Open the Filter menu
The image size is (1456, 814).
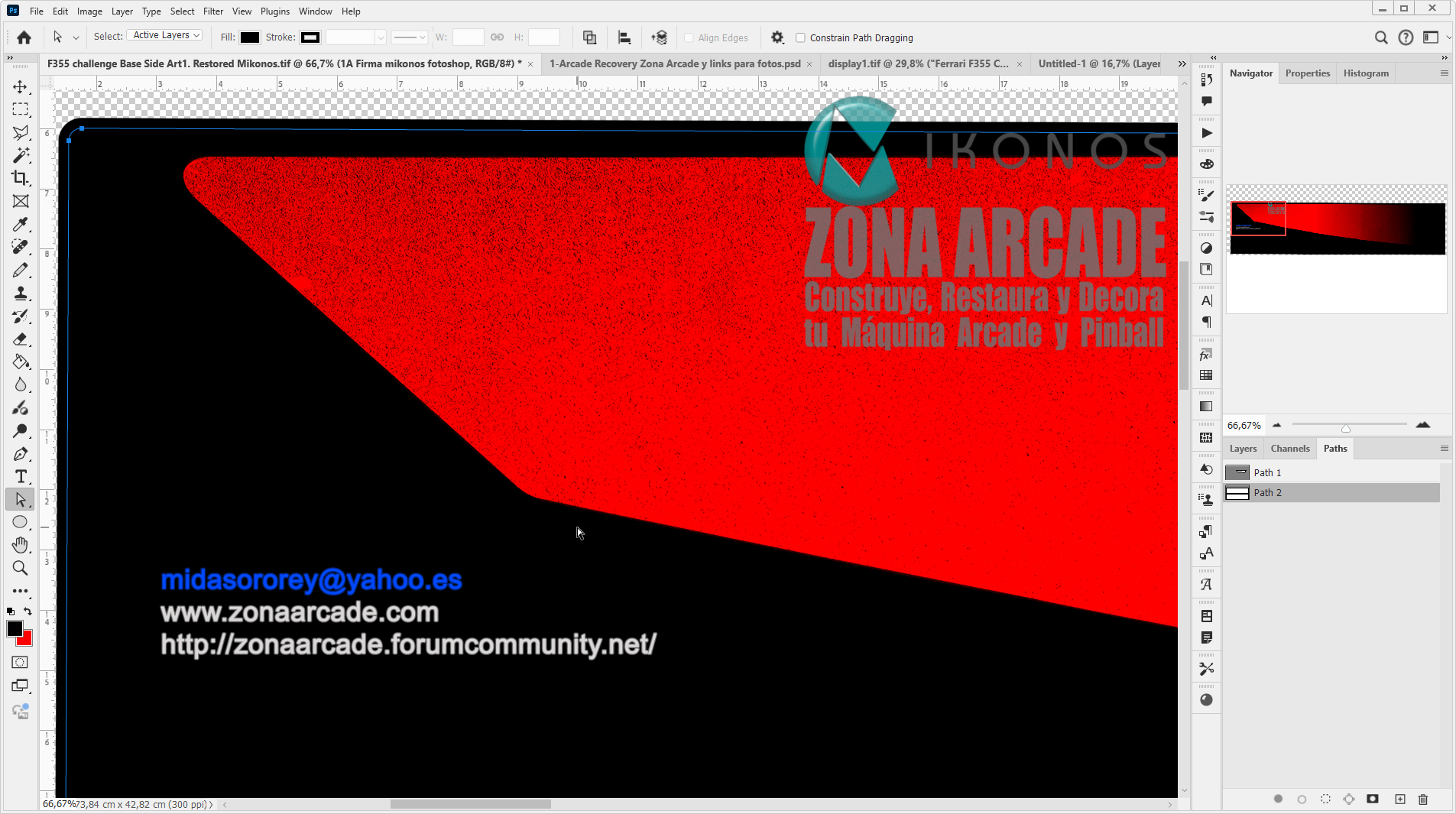[212, 11]
